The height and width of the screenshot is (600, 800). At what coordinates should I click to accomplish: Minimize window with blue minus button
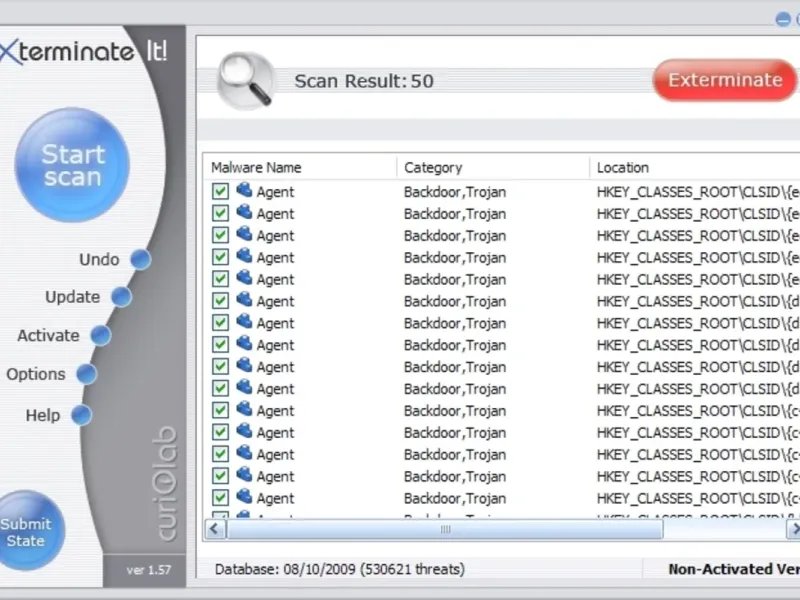click(x=783, y=19)
